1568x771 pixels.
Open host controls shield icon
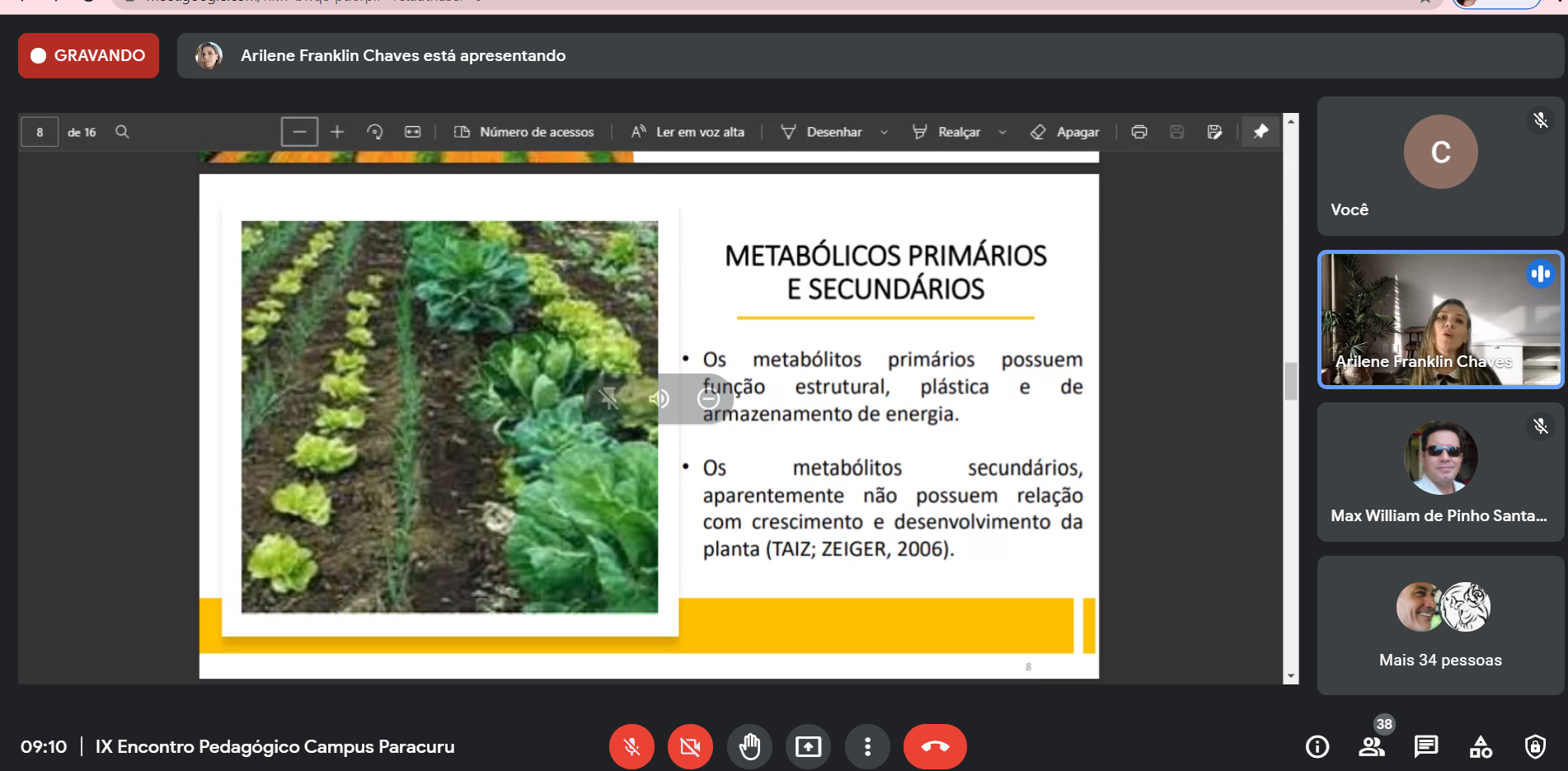(1535, 746)
